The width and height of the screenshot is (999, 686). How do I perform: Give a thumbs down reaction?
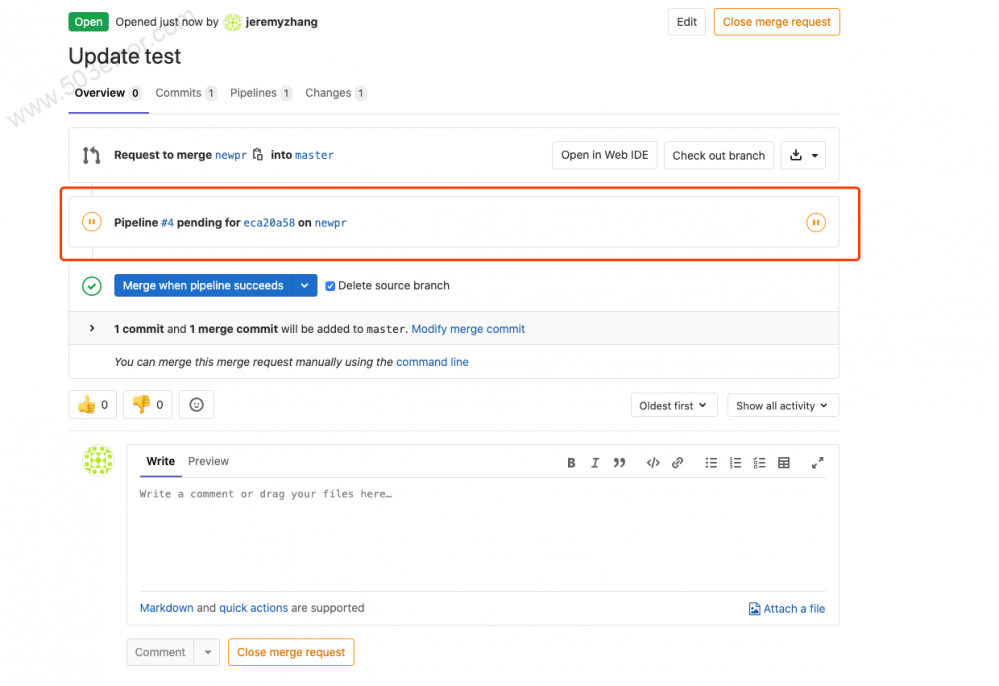click(147, 404)
